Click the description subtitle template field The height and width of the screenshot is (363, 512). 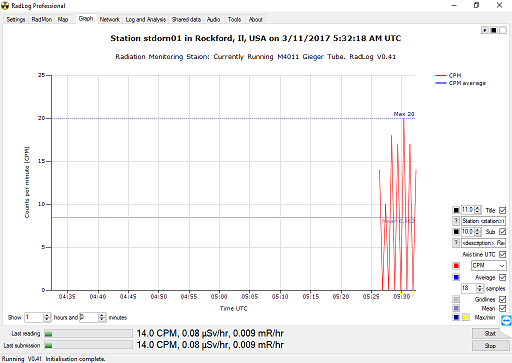click(x=483, y=243)
